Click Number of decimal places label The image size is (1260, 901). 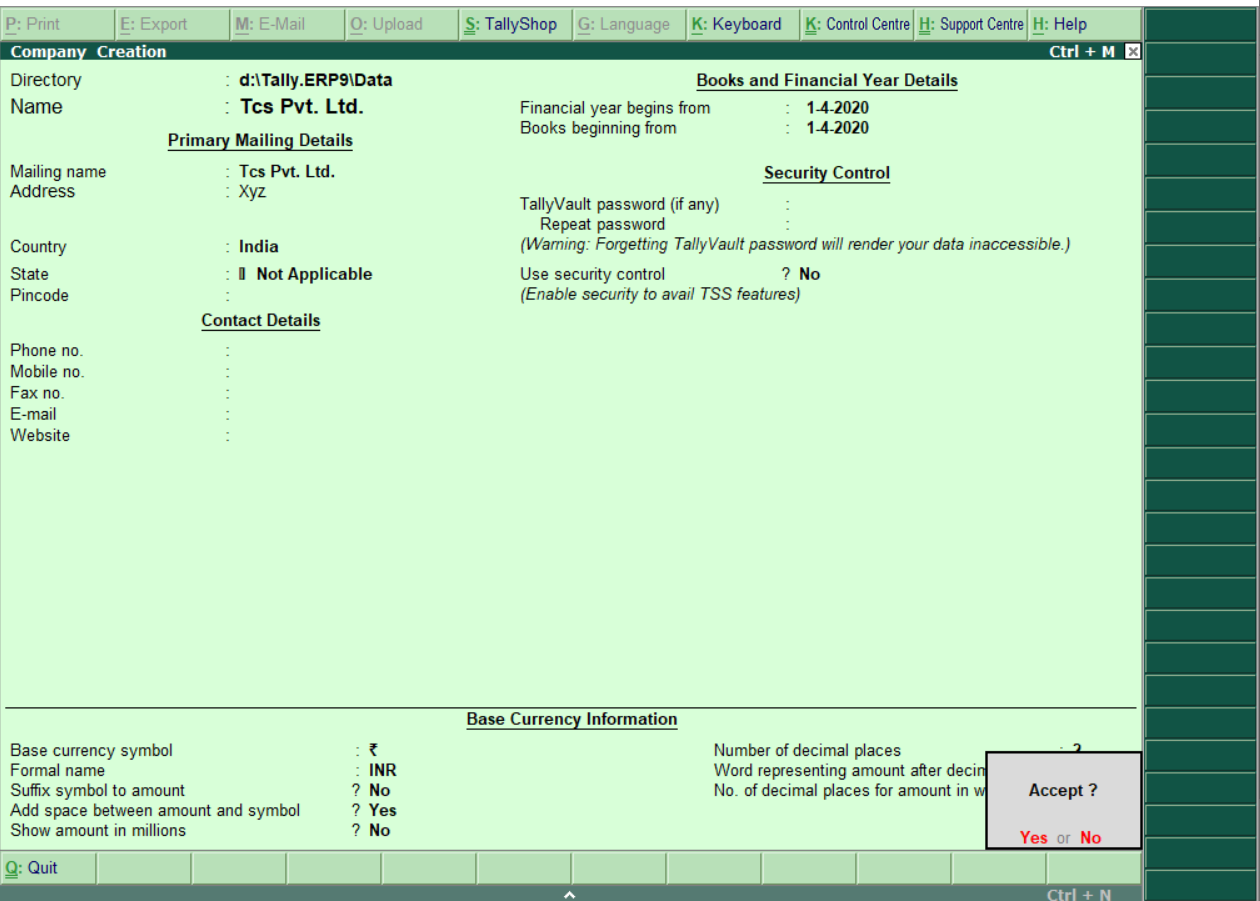807,751
